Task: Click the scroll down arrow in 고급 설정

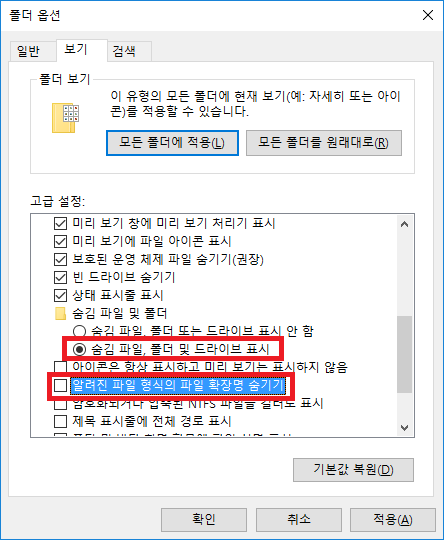Action: coord(405,428)
